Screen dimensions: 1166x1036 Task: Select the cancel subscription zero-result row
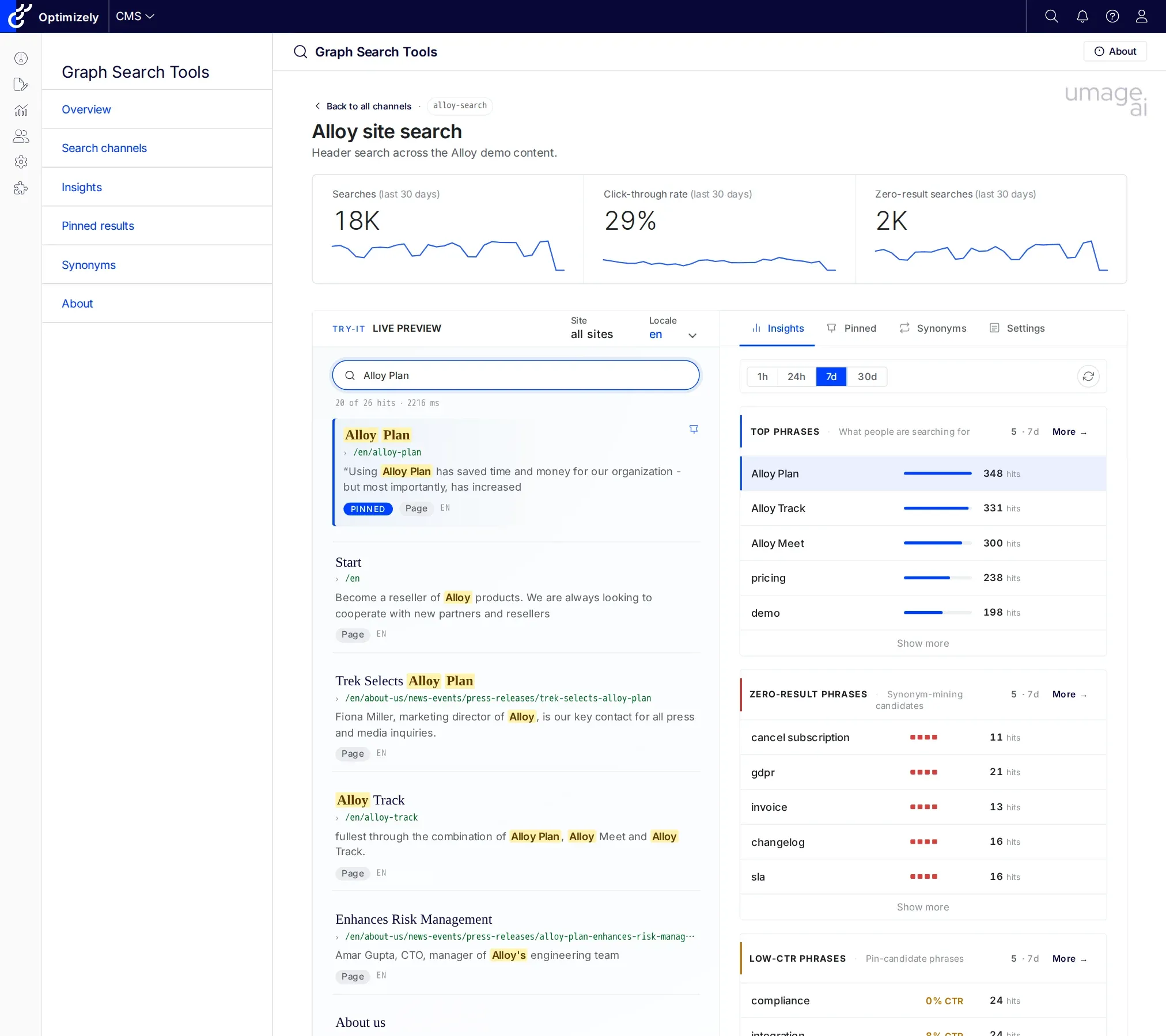coord(923,737)
